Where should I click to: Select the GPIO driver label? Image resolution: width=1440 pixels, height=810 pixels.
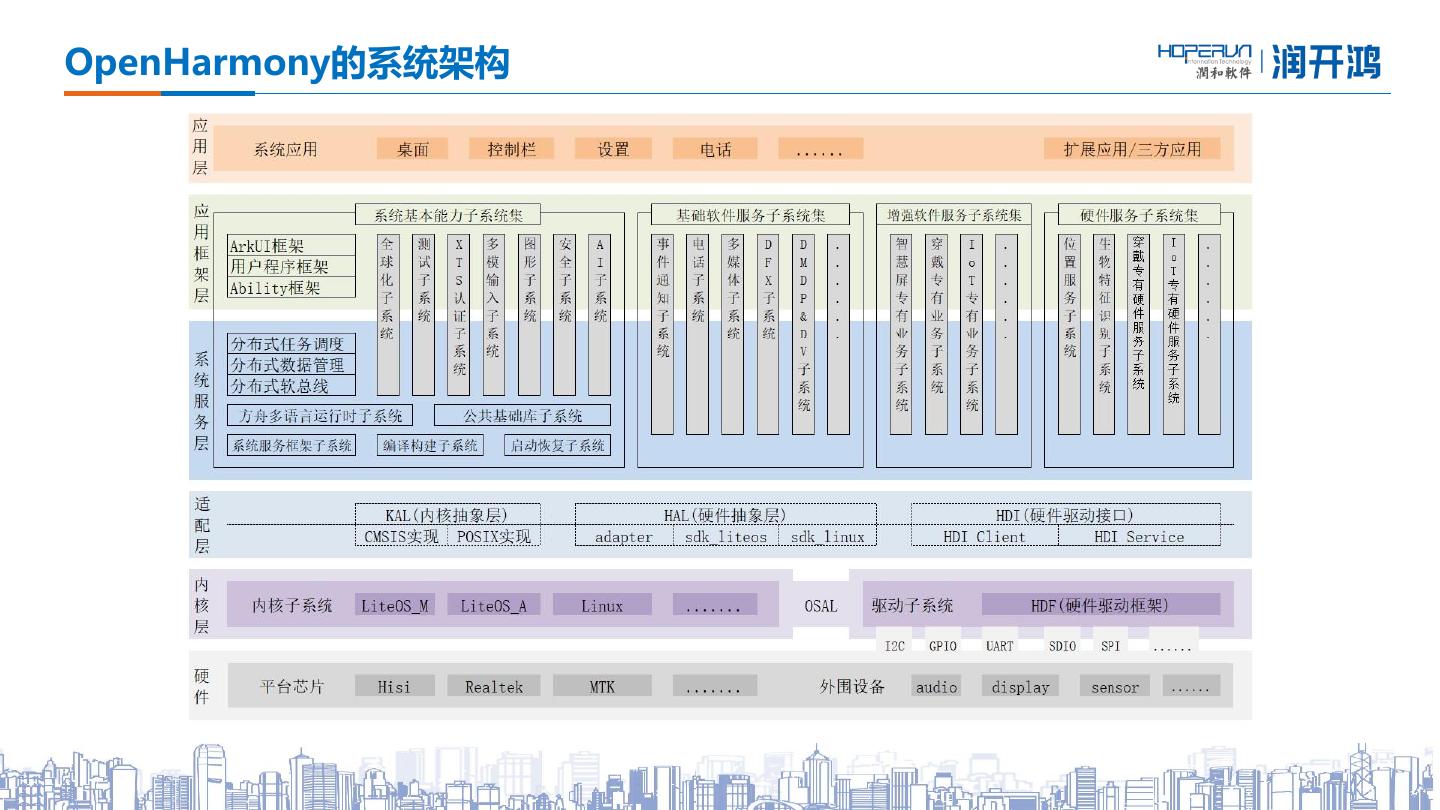(942, 646)
